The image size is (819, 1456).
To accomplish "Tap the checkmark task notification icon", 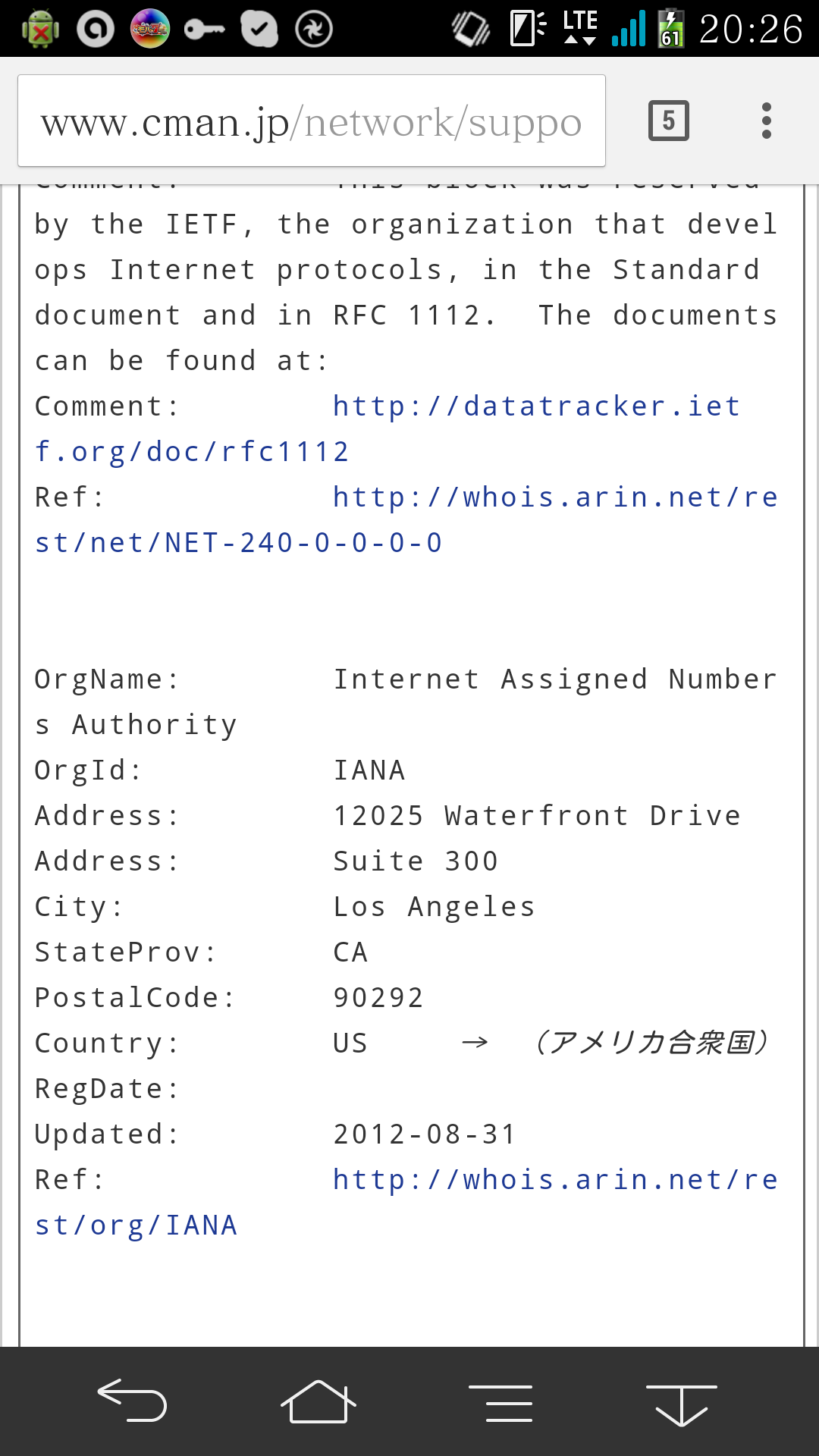I will tap(259, 30).
